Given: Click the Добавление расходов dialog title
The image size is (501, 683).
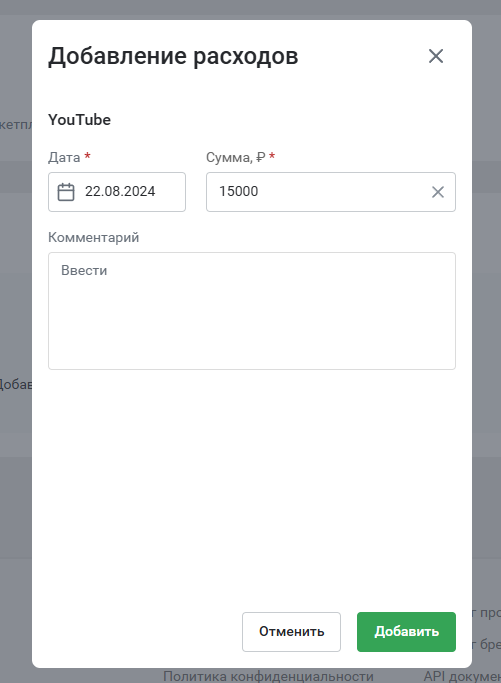Looking at the screenshot, I should [x=173, y=57].
